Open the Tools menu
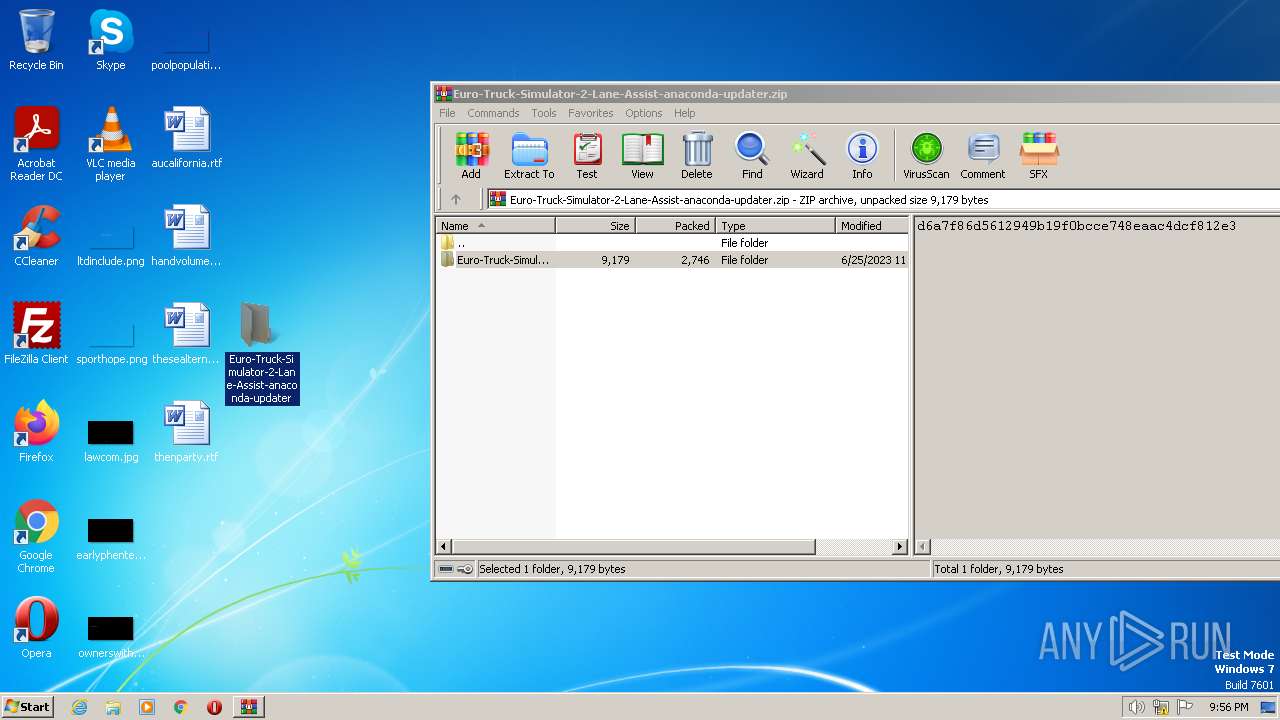The height and width of the screenshot is (720, 1280). [x=544, y=113]
